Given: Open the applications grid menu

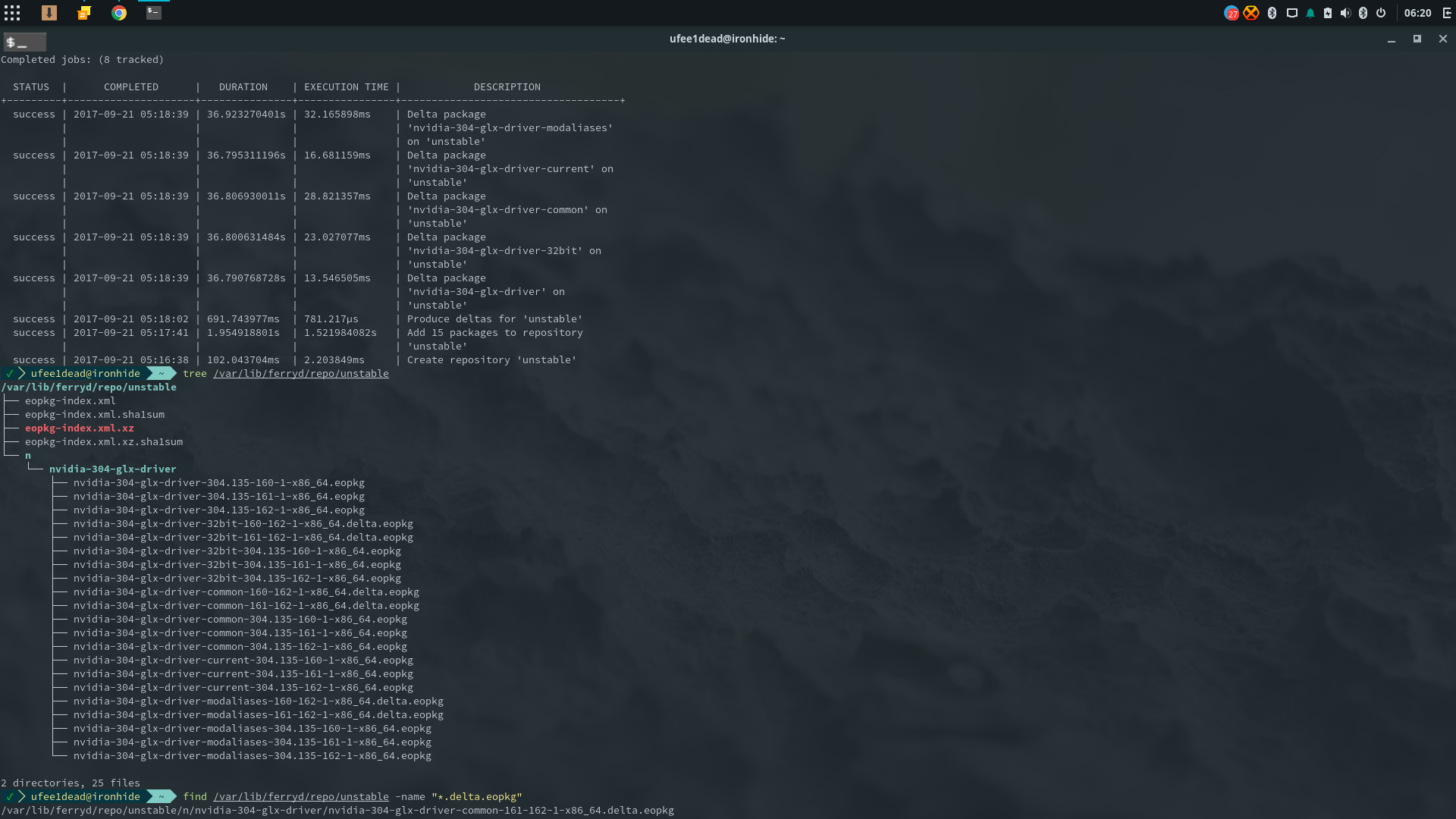Looking at the screenshot, I should tap(12, 13).
